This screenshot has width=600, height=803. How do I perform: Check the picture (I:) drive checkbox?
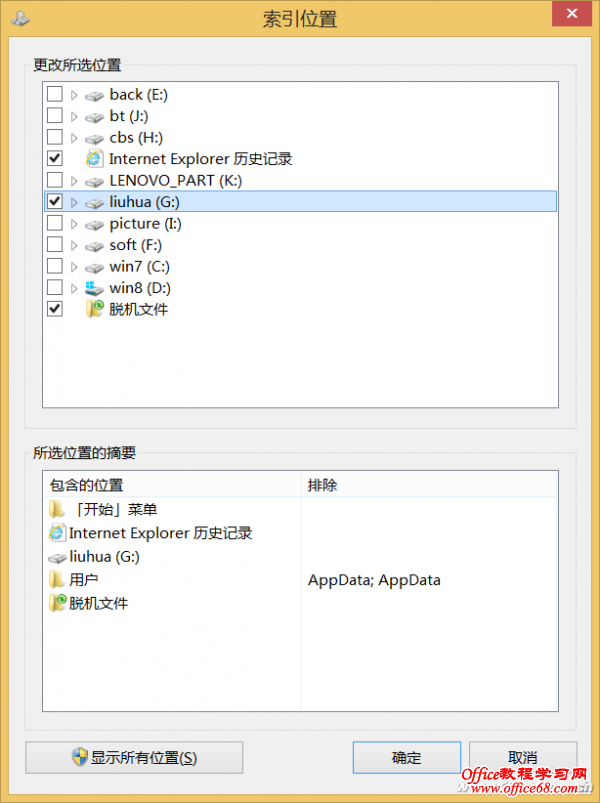[55, 223]
